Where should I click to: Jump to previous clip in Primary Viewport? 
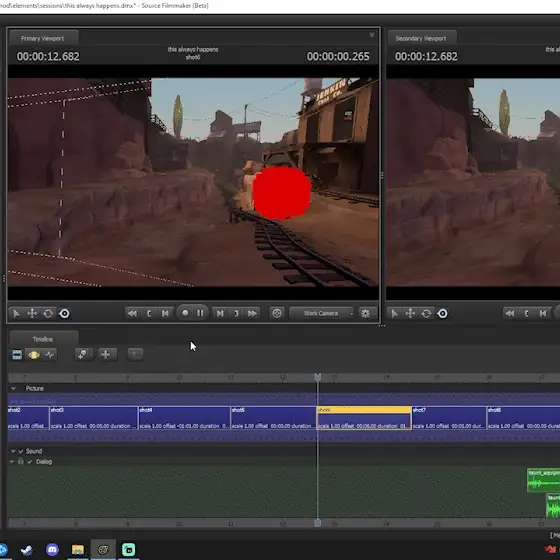[x=132, y=314]
